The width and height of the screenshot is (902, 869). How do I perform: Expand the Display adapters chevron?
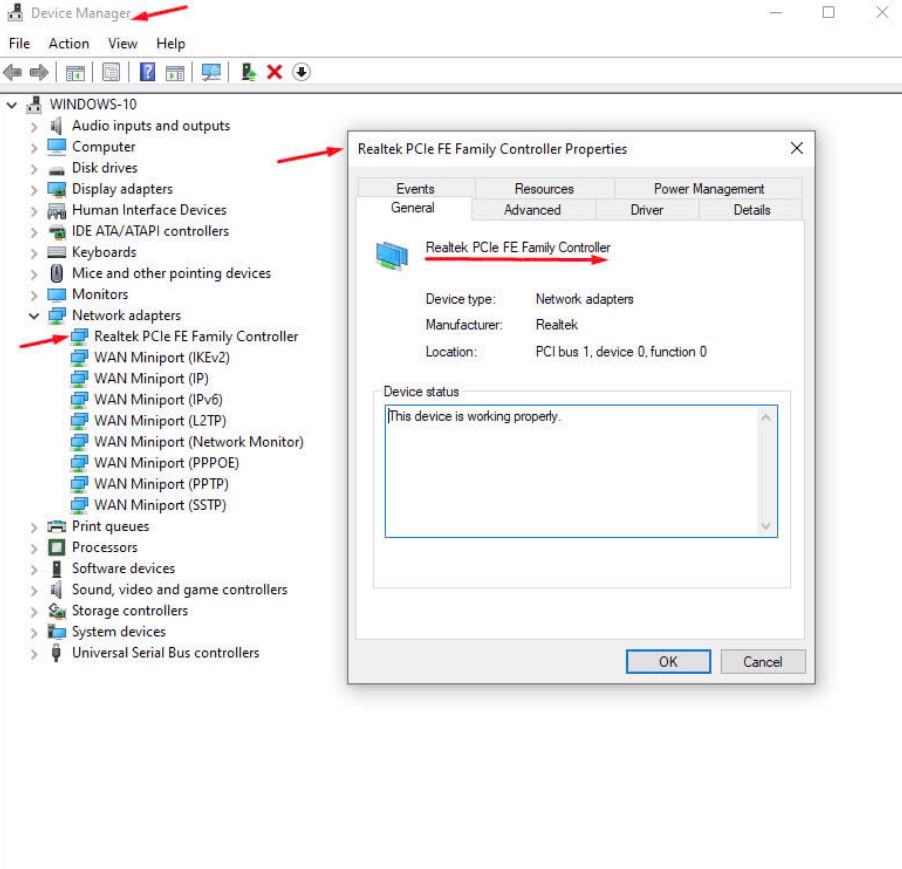click(34, 190)
